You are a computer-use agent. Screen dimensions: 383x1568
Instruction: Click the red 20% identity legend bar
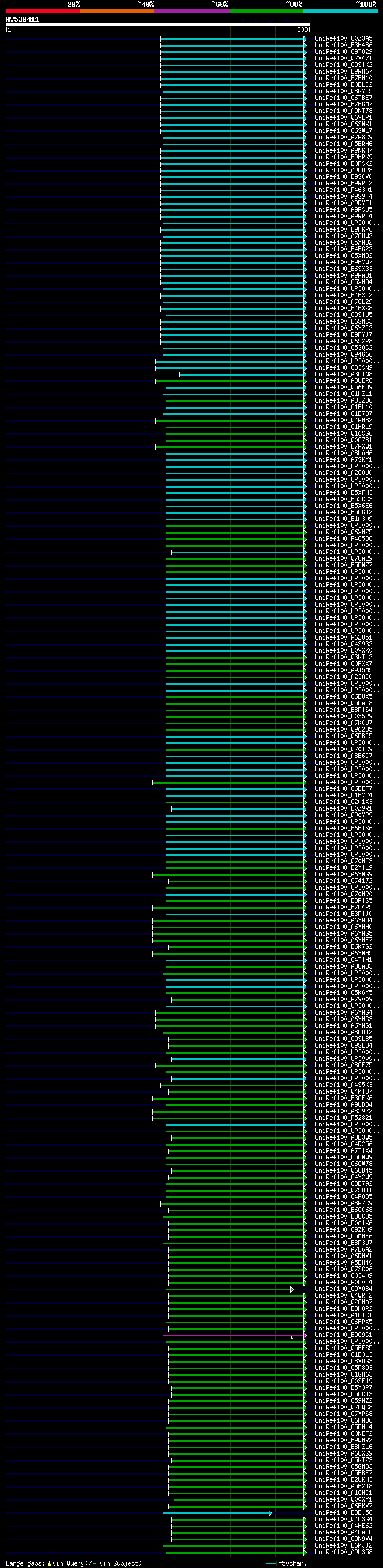click(42, 11)
